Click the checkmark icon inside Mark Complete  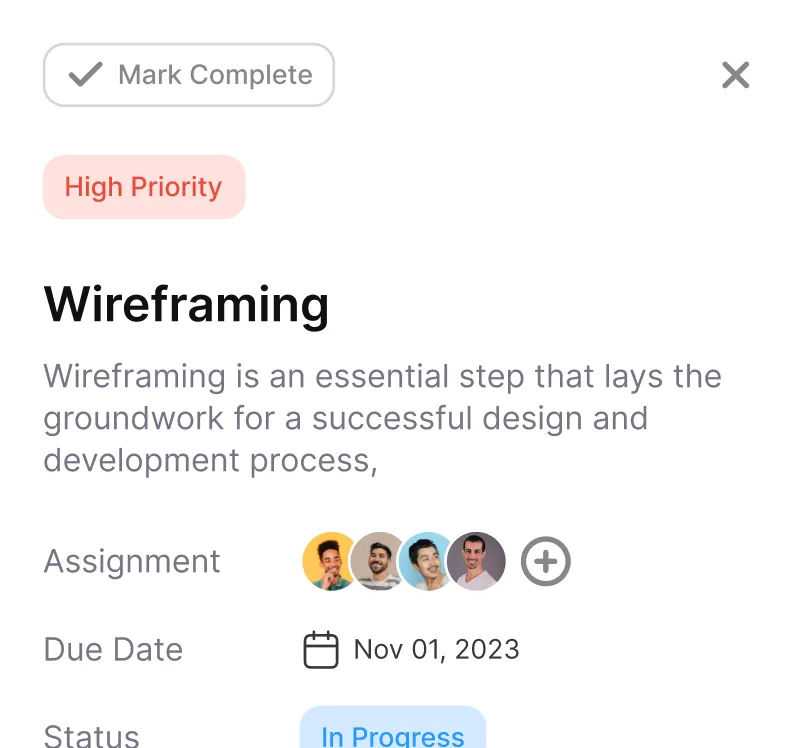coord(84,74)
